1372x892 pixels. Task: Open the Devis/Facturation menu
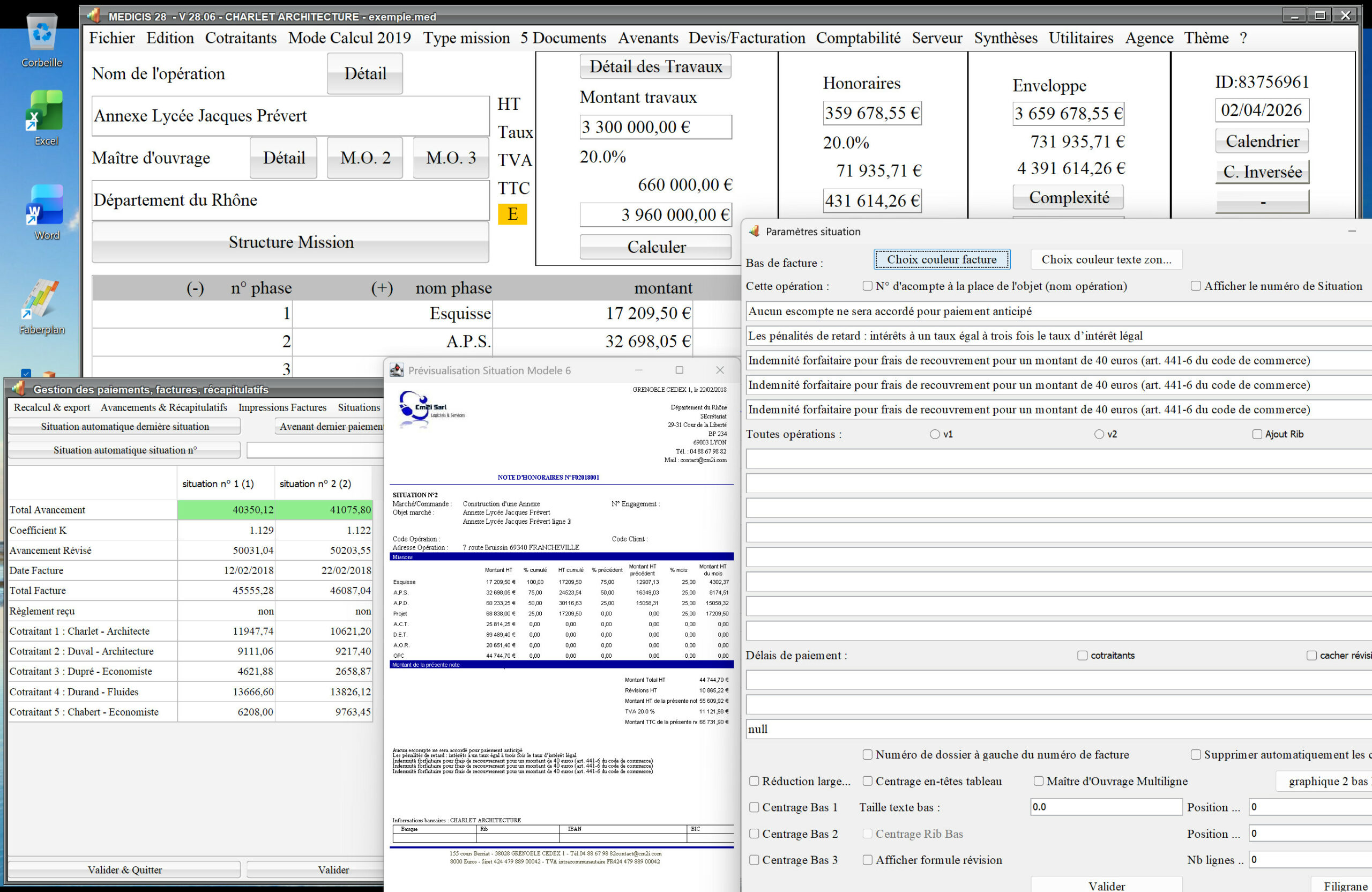click(x=747, y=38)
